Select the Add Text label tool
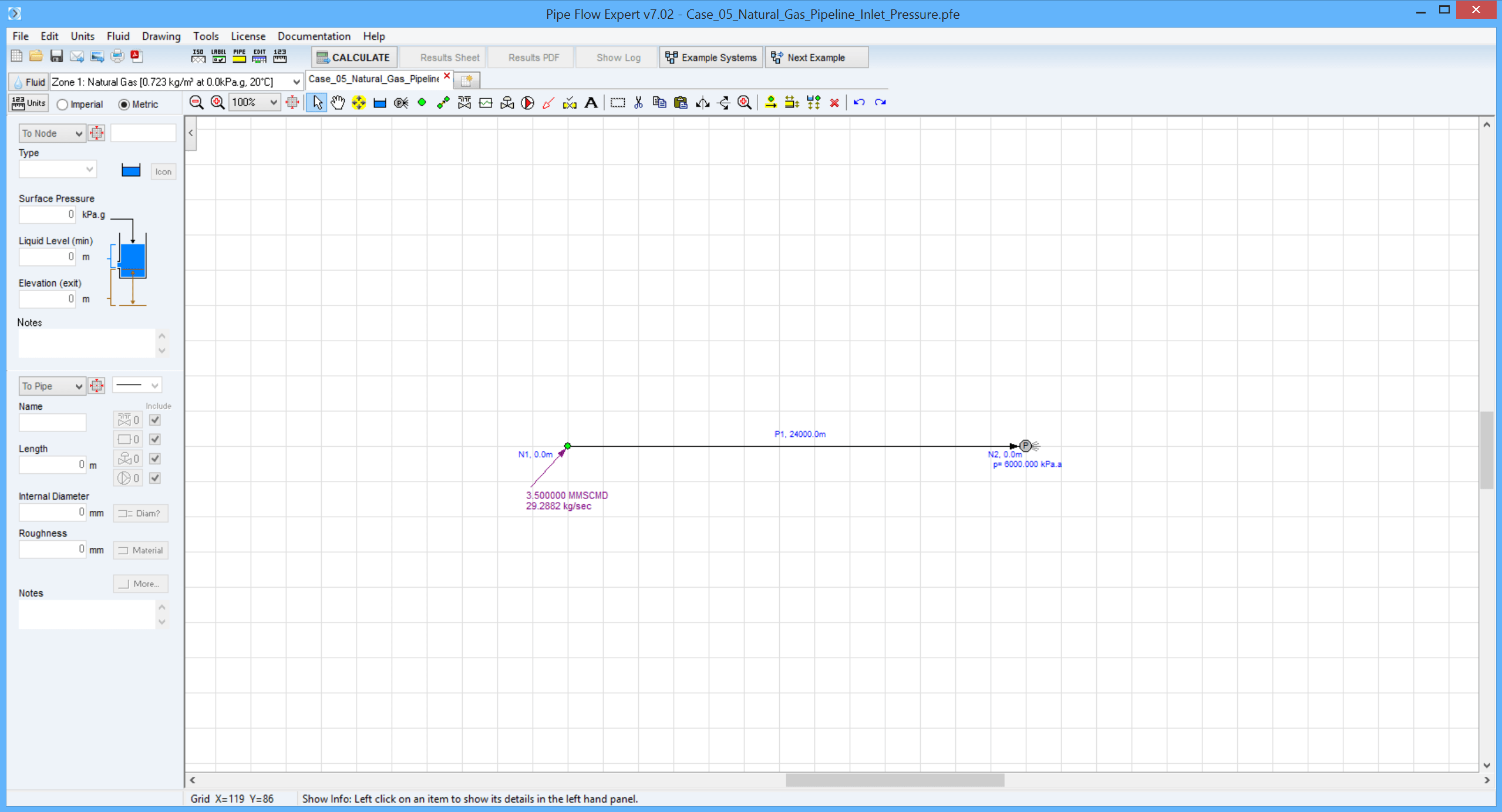 point(591,103)
